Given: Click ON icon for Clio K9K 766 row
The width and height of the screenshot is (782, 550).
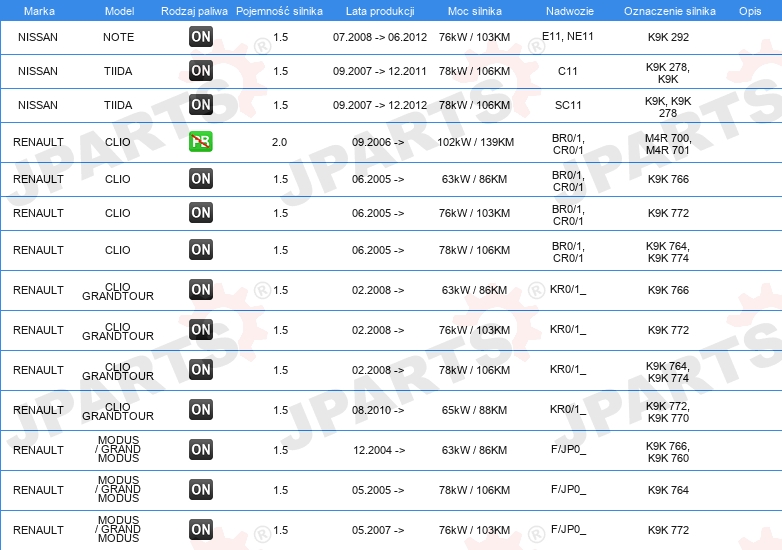Looking at the screenshot, I should pyautogui.click(x=201, y=179).
